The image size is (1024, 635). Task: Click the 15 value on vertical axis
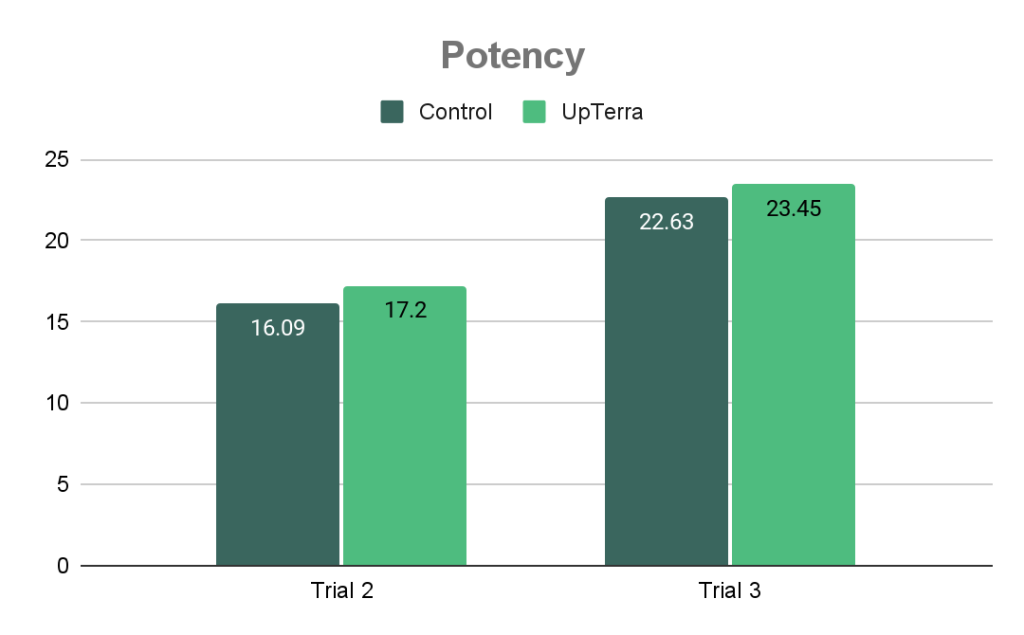(58, 322)
